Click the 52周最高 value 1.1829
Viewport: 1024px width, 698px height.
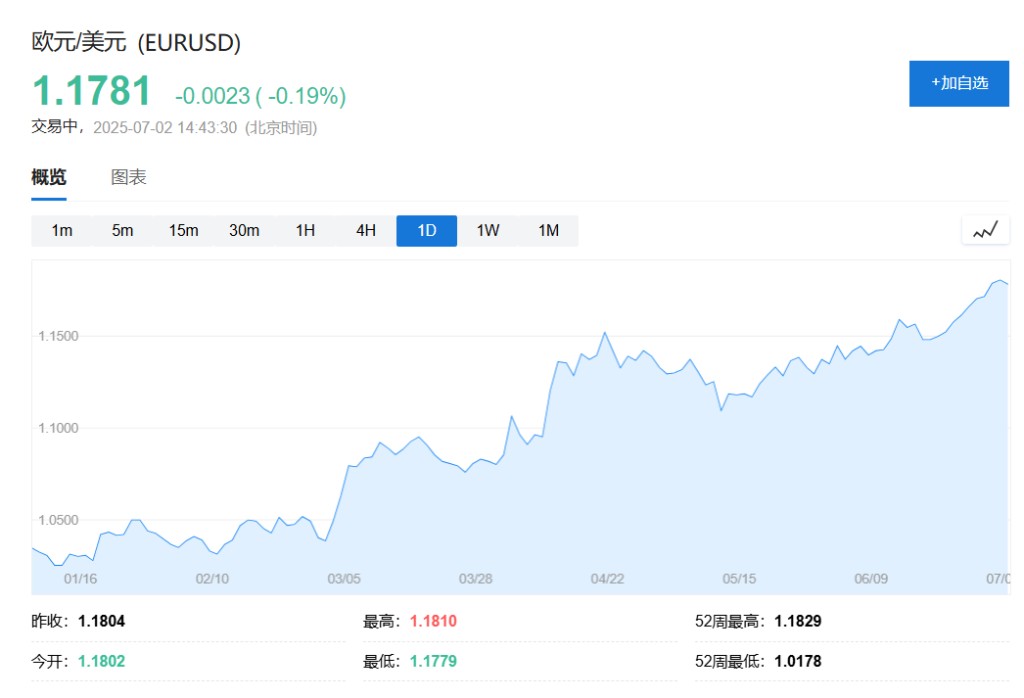798,621
